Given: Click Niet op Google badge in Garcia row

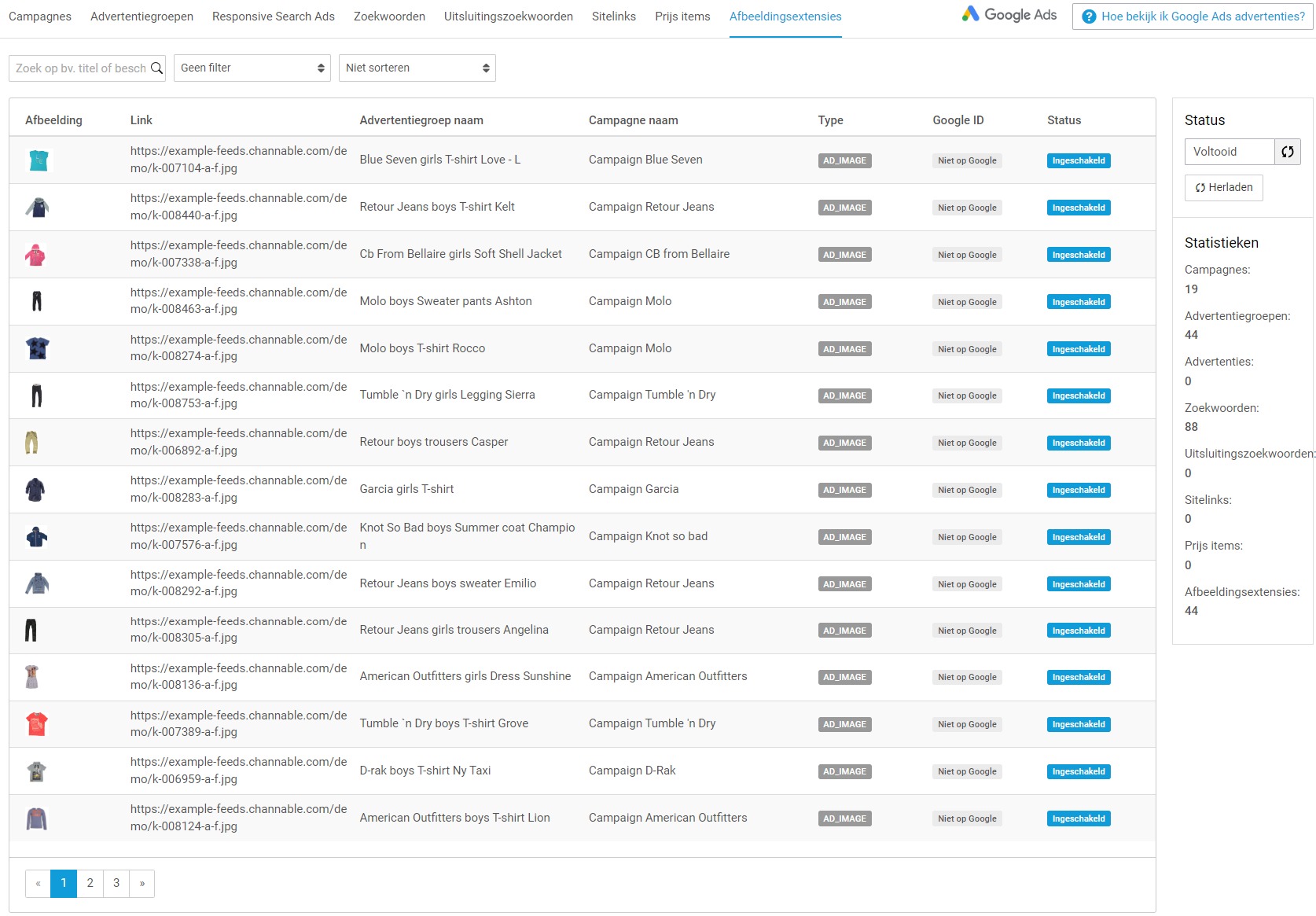Looking at the screenshot, I should (967, 490).
